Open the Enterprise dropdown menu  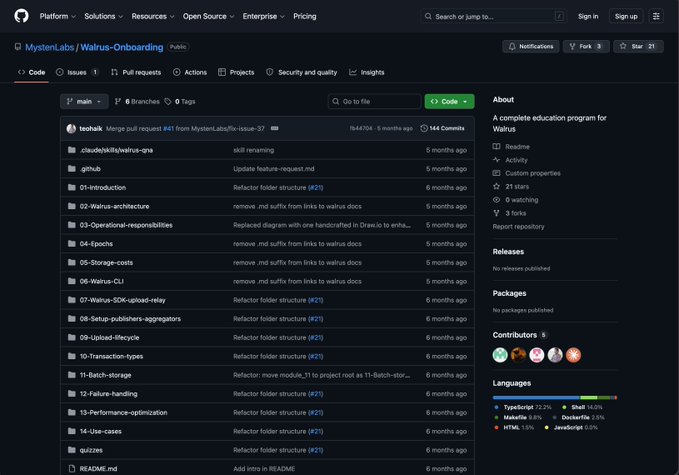coord(263,16)
